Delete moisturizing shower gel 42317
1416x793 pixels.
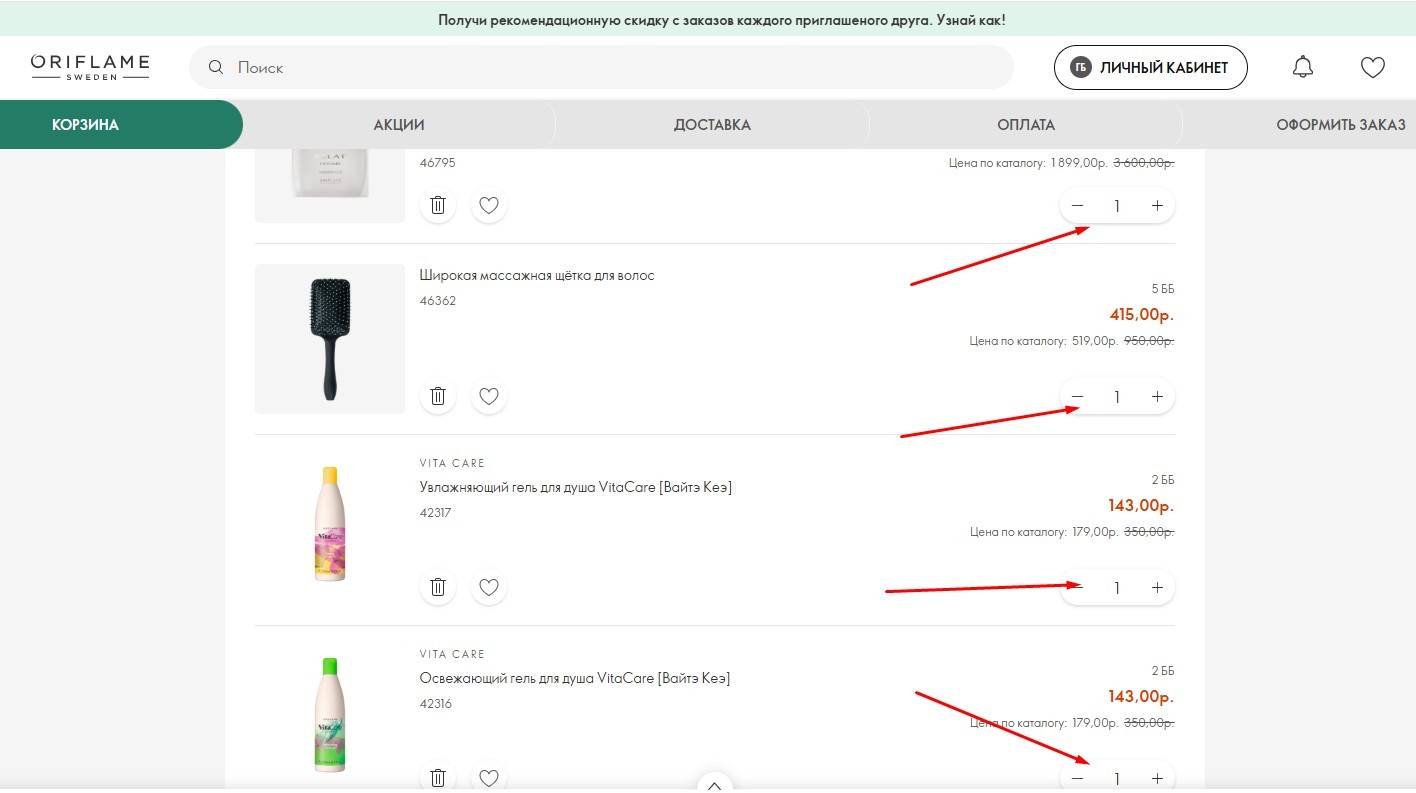[438, 587]
